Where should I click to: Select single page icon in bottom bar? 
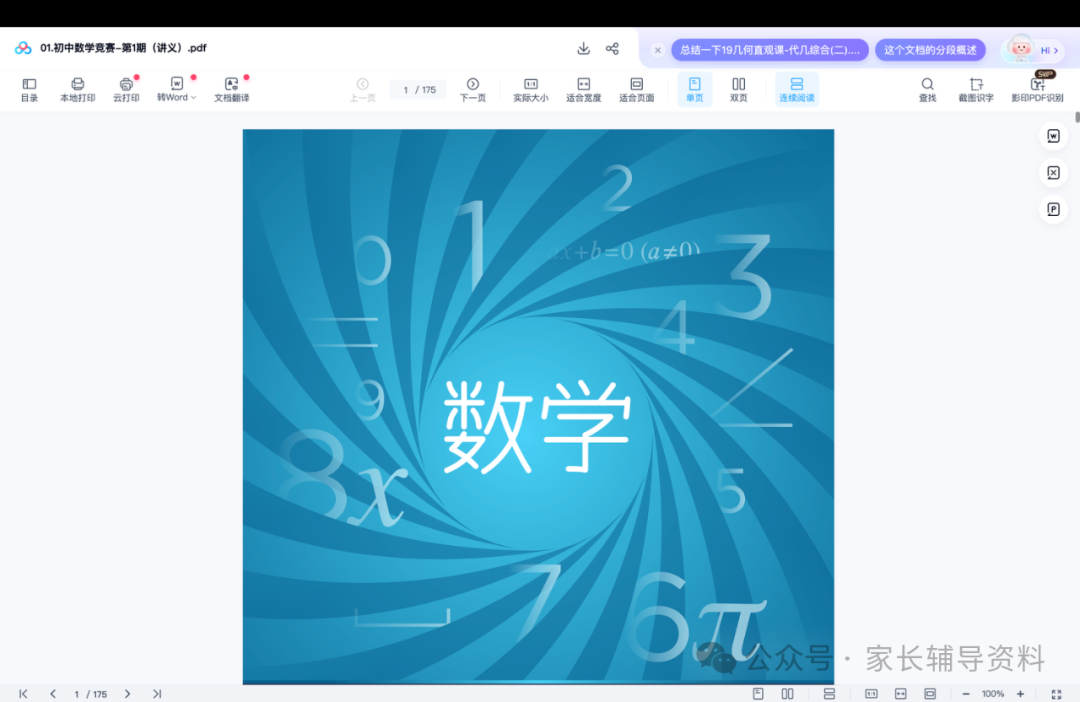(758, 694)
